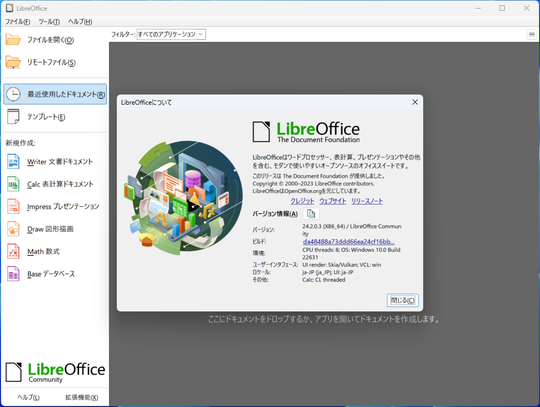This screenshot has height=407, width=540.
Task: Minimize the LibreOffice window
Action: [x=478, y=8]
